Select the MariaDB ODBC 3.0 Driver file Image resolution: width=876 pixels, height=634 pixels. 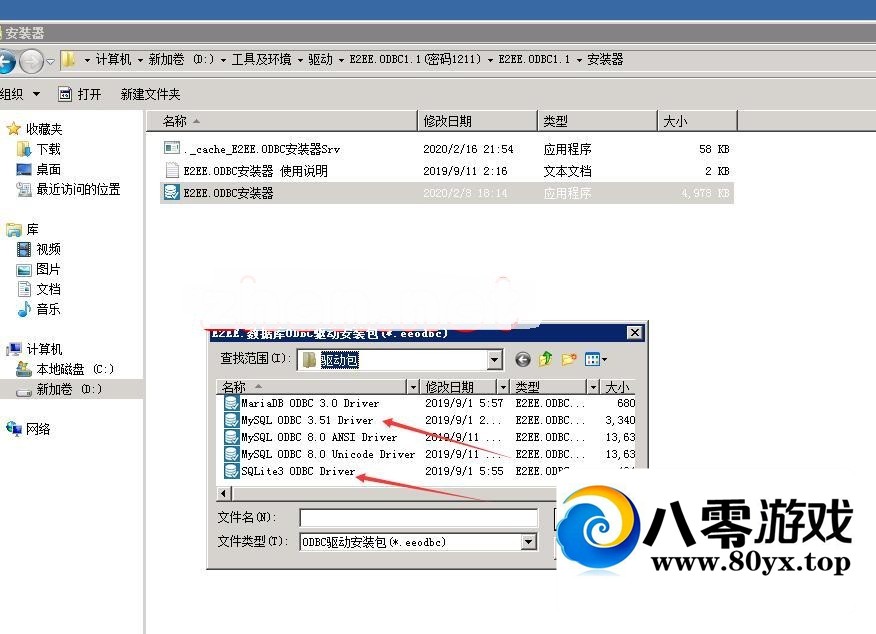click(x=309, y=403)
